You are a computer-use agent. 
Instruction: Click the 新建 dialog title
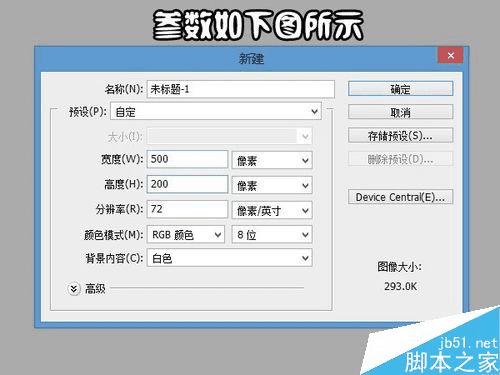251,59
